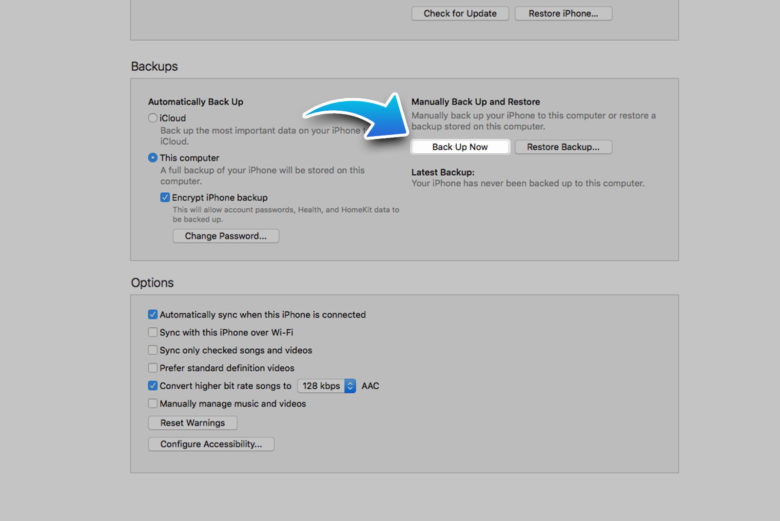Click the Manually Back Up and Restore heading
Image resolution: width=780 pixels, height=521 pixels.
[476, 102]
